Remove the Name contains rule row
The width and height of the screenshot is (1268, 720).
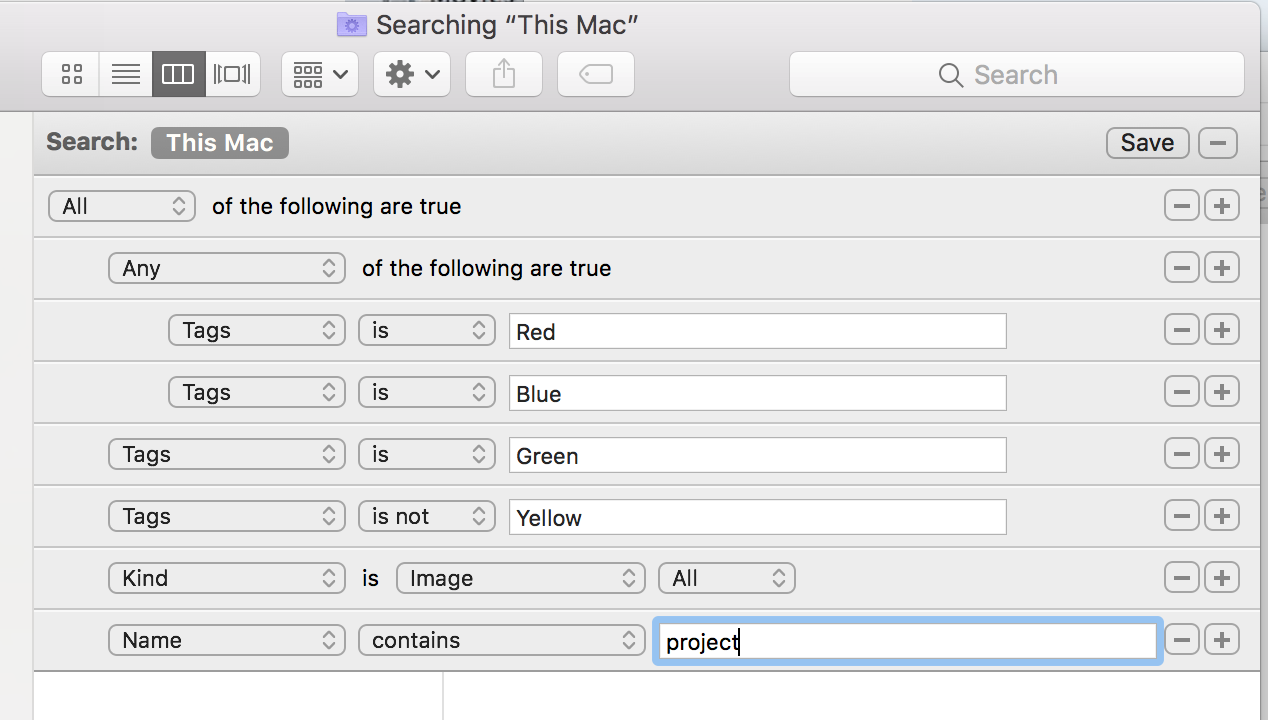click(x=1182, y=640)
